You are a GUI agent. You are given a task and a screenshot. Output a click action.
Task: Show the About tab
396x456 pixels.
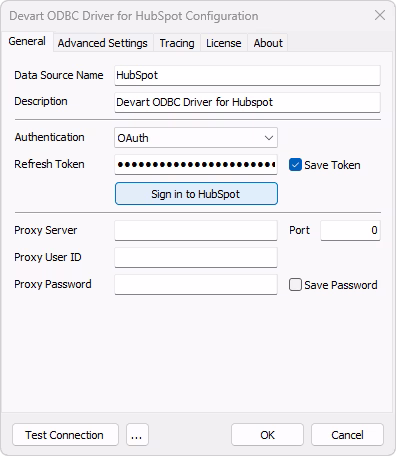pyautogui.click(x=268, y=43)
